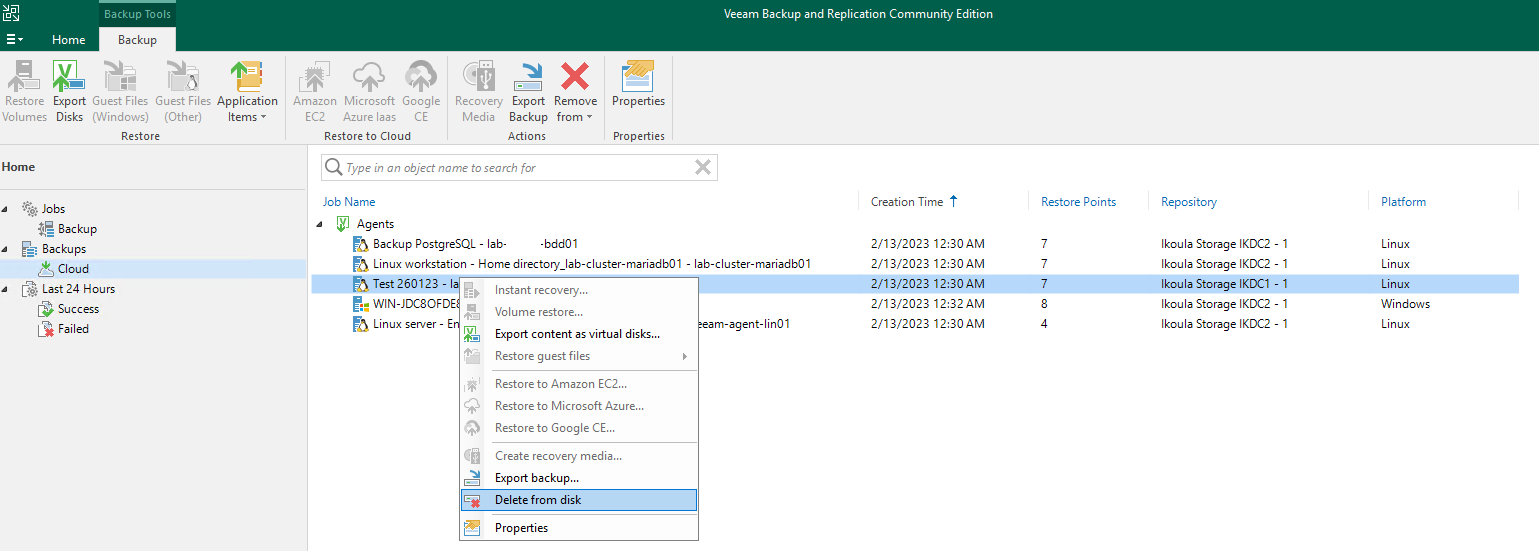This screenshot has height=551, width=1539.
Task: Sort by Platform column header
Action: click(1403, 201)
